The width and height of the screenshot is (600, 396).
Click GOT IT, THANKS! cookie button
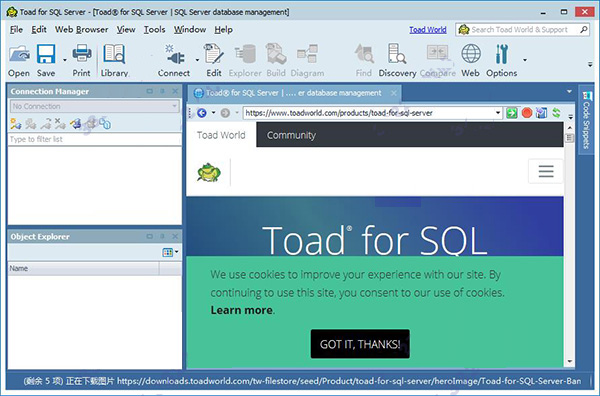pos(360,344)
